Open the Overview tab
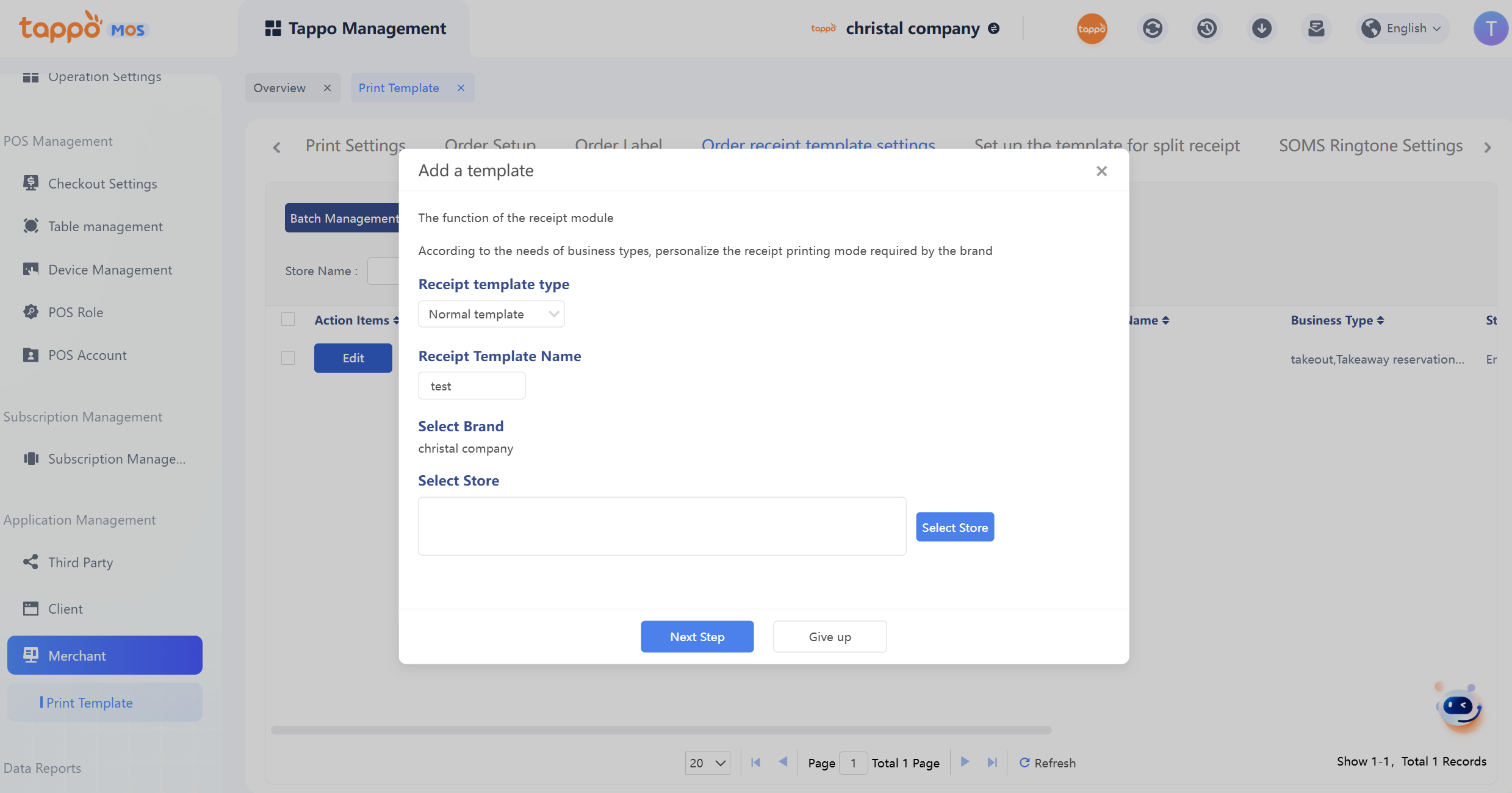 coord(279,88)
